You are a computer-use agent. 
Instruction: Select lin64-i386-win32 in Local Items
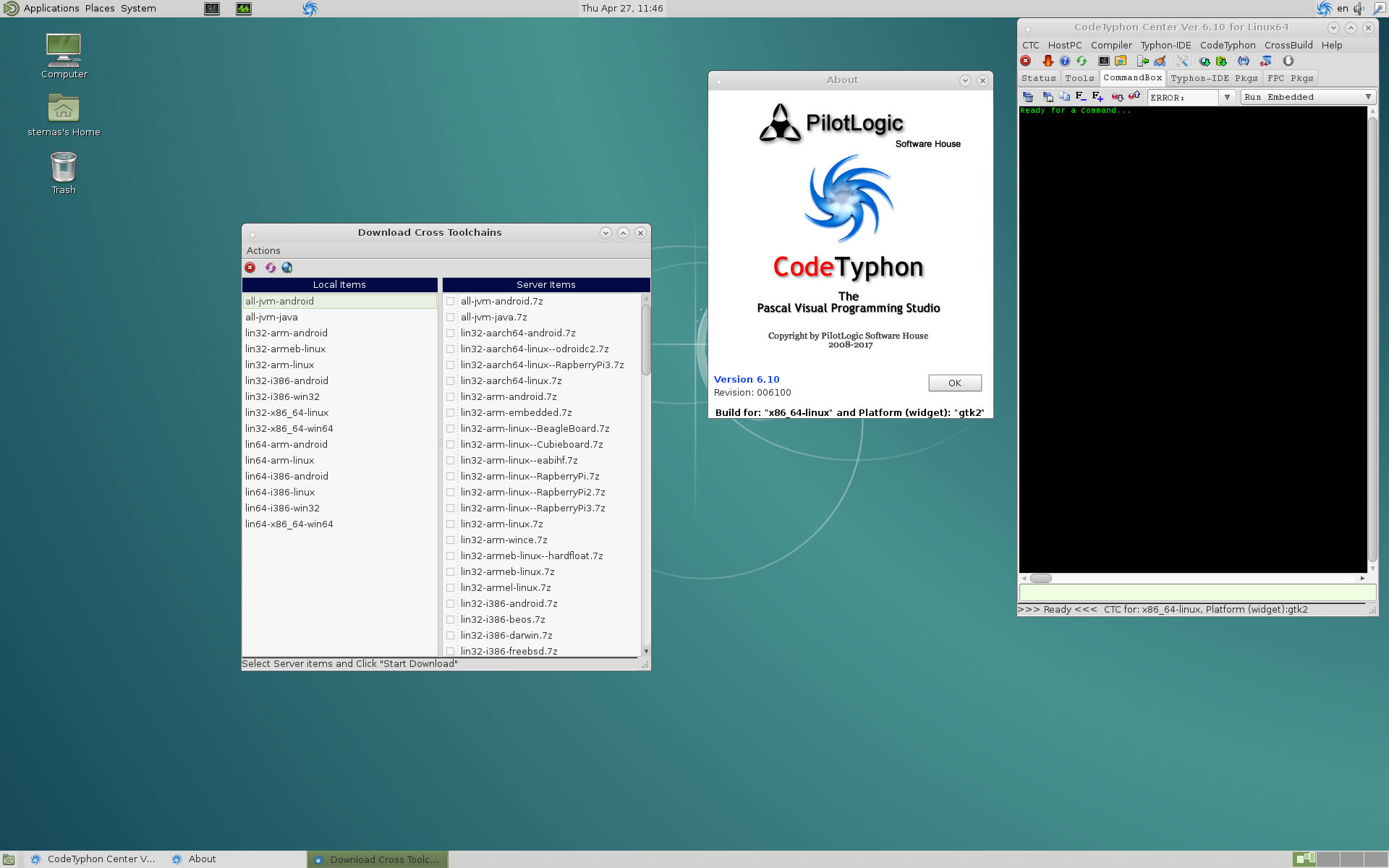click(339, 509)
